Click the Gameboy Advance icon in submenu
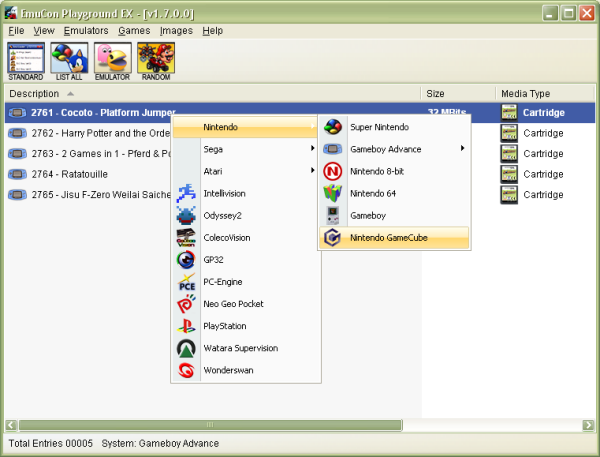600x457 pixels. 333,149
